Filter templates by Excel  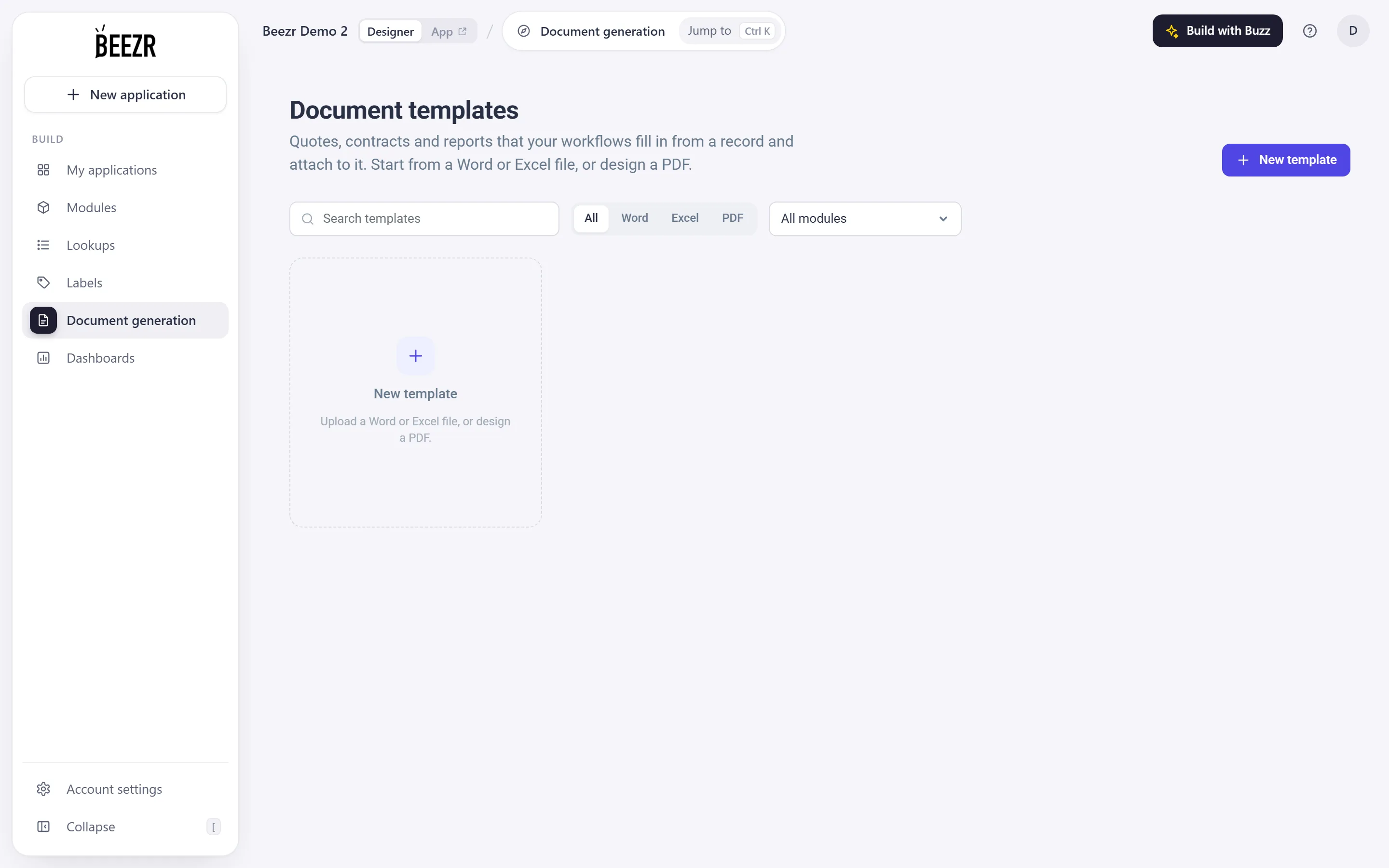(685, 218)
